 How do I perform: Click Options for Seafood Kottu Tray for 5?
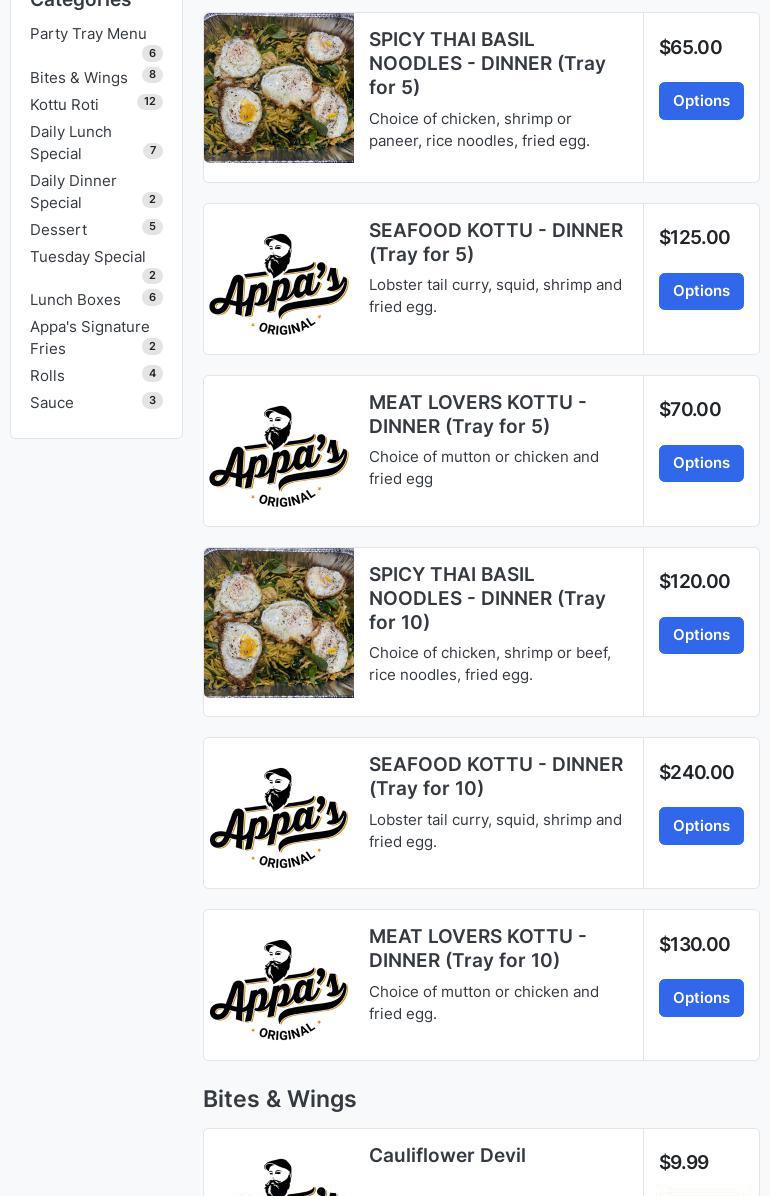[701, 291]
